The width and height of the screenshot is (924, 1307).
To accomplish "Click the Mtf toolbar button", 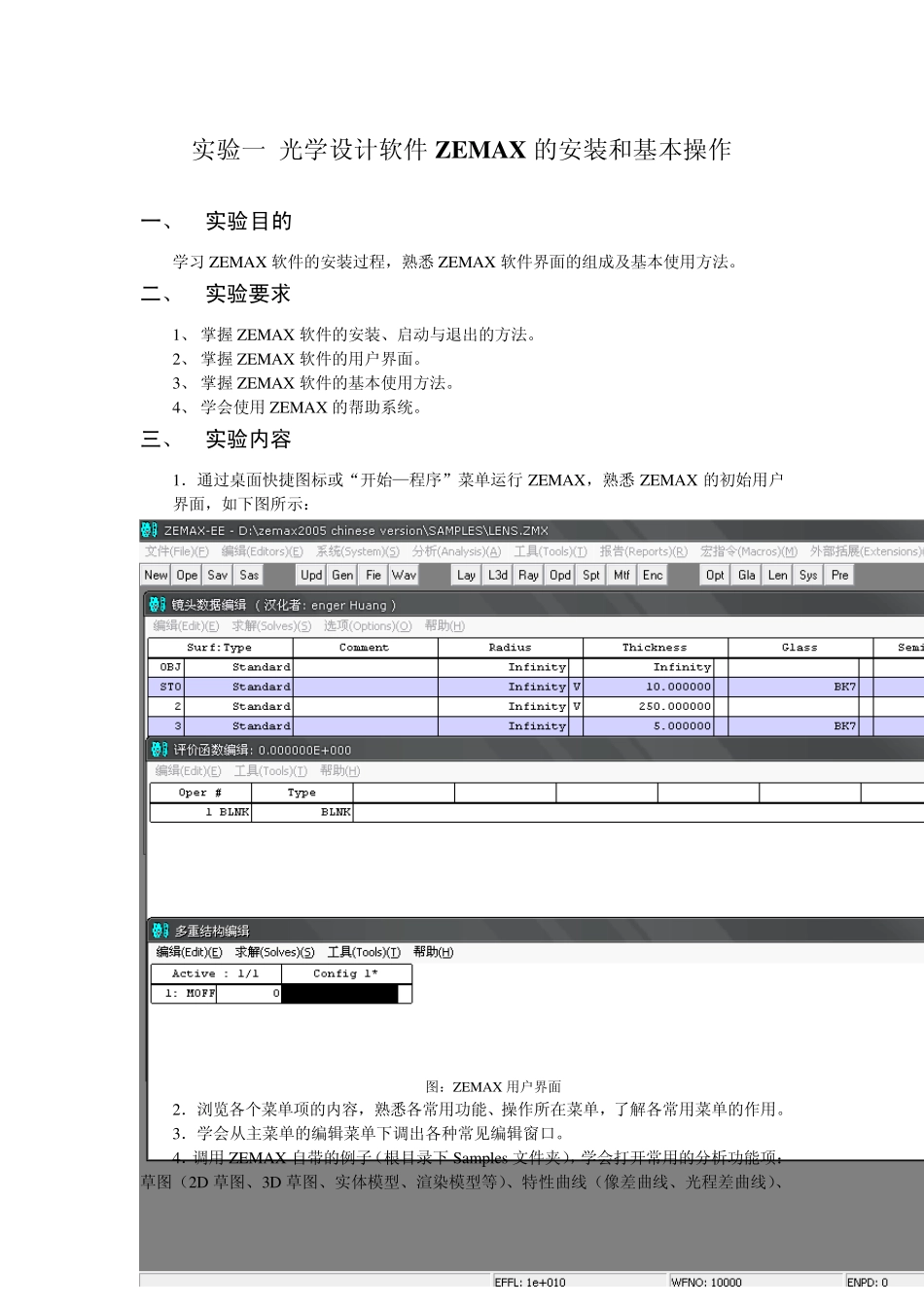I will point(622,576).
